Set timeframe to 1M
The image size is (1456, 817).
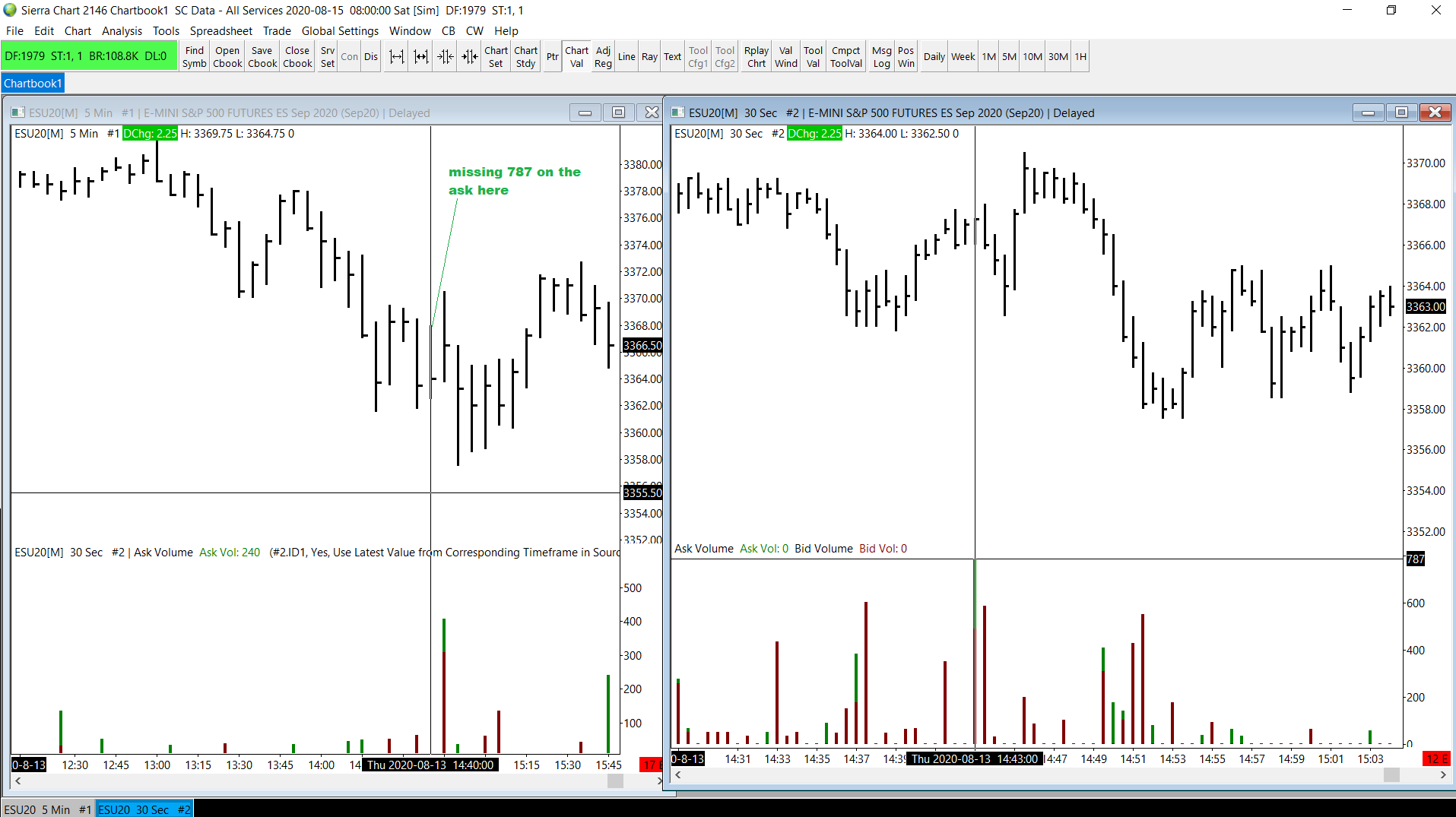point(989,57)
